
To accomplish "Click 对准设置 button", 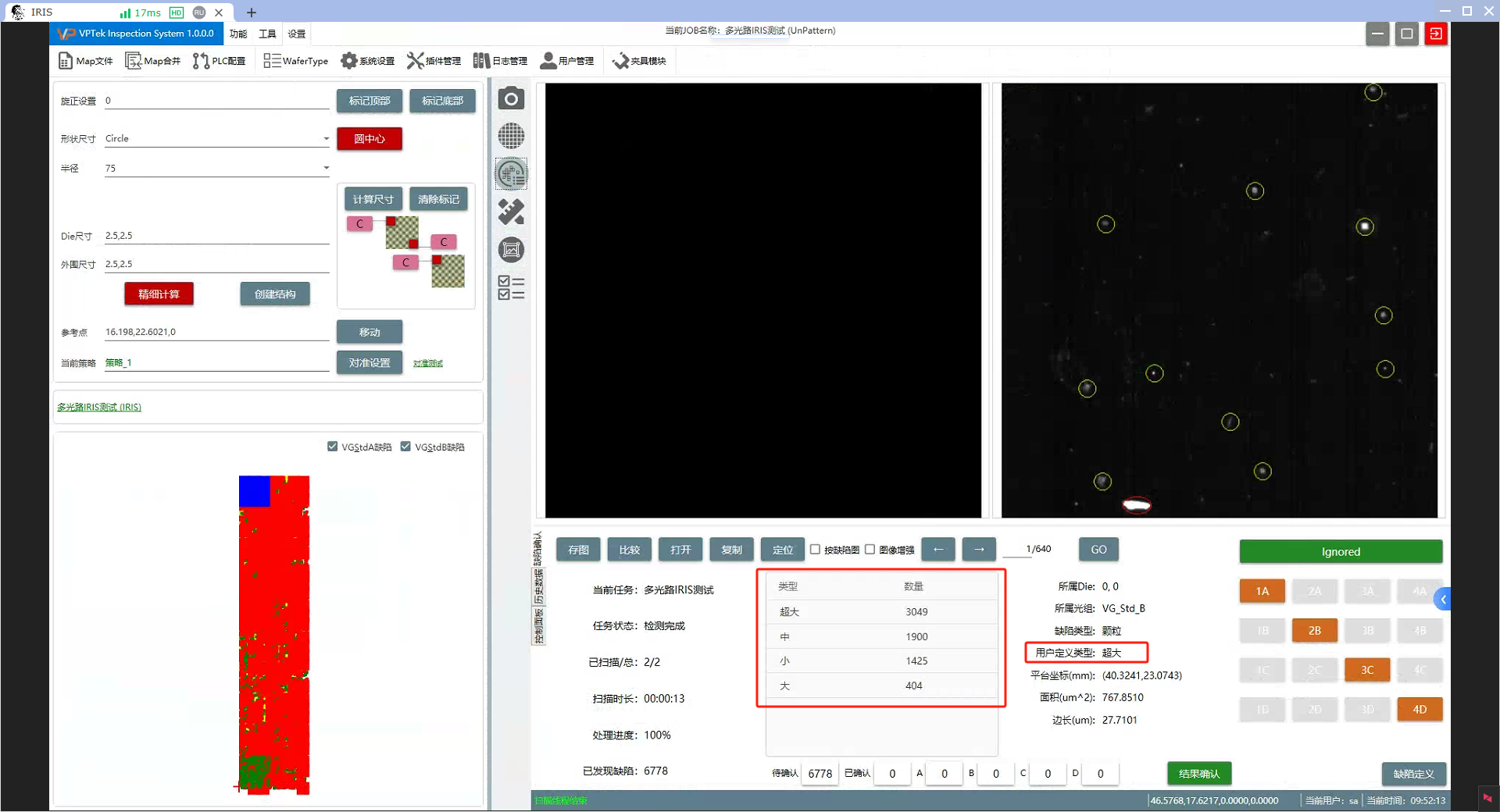I will tap(370, 363).
